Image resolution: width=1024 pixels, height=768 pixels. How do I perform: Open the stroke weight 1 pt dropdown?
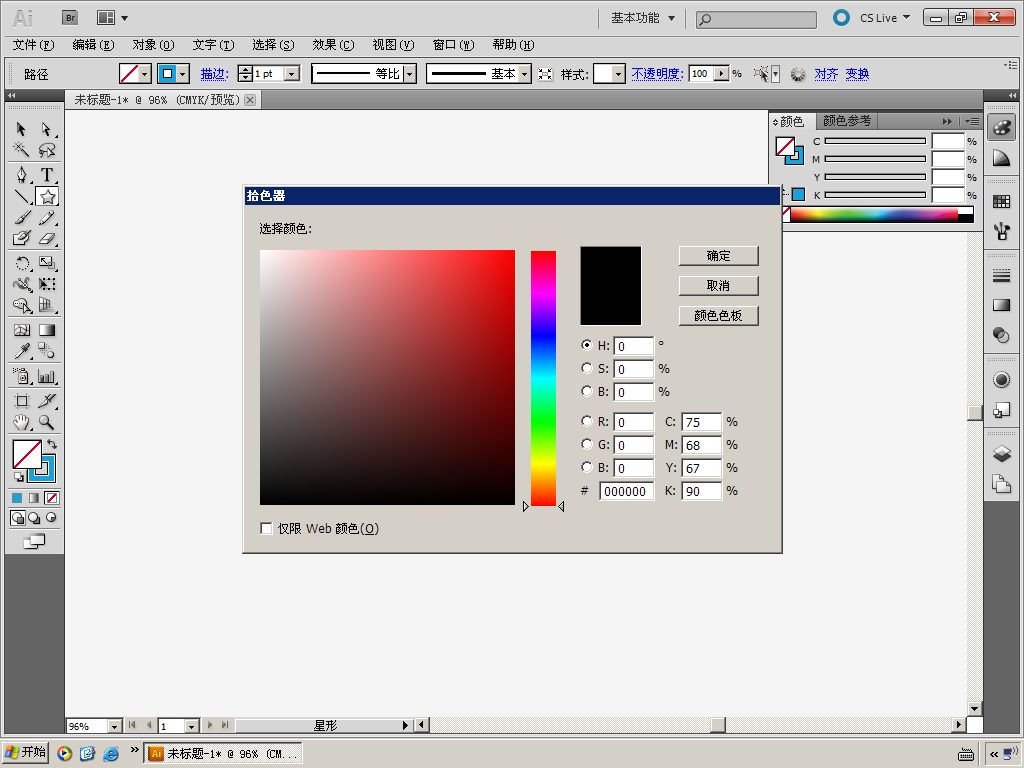point(291,74)
